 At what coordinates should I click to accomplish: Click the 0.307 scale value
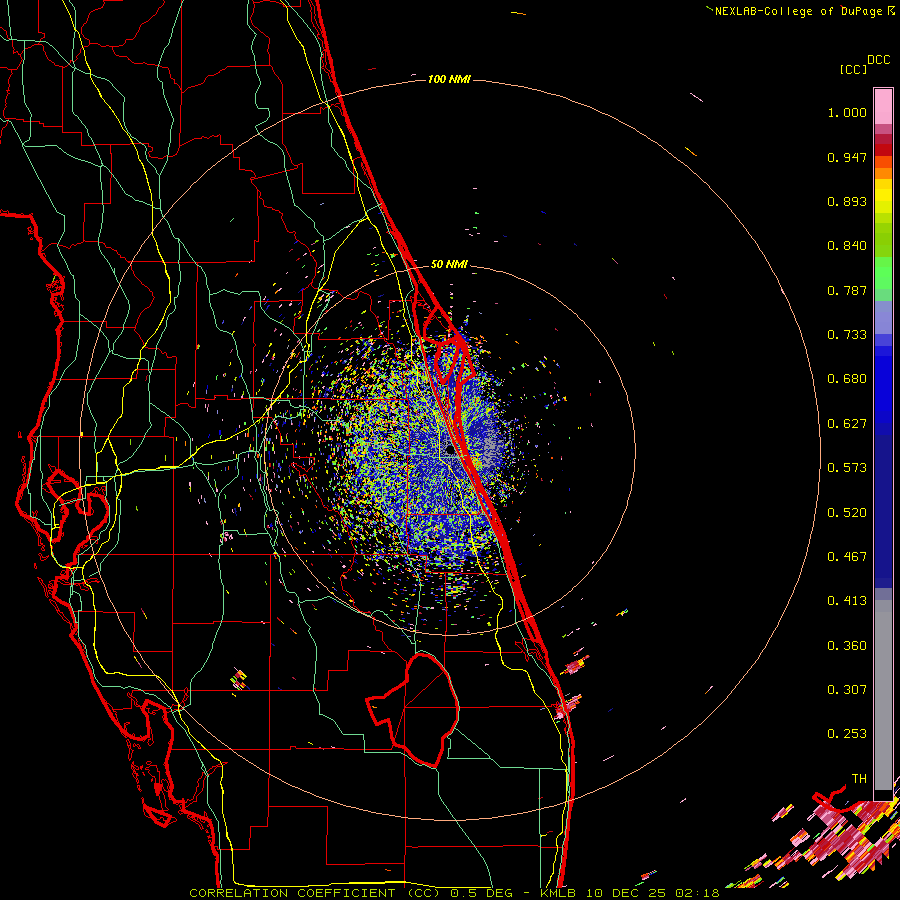pos(847,690)
